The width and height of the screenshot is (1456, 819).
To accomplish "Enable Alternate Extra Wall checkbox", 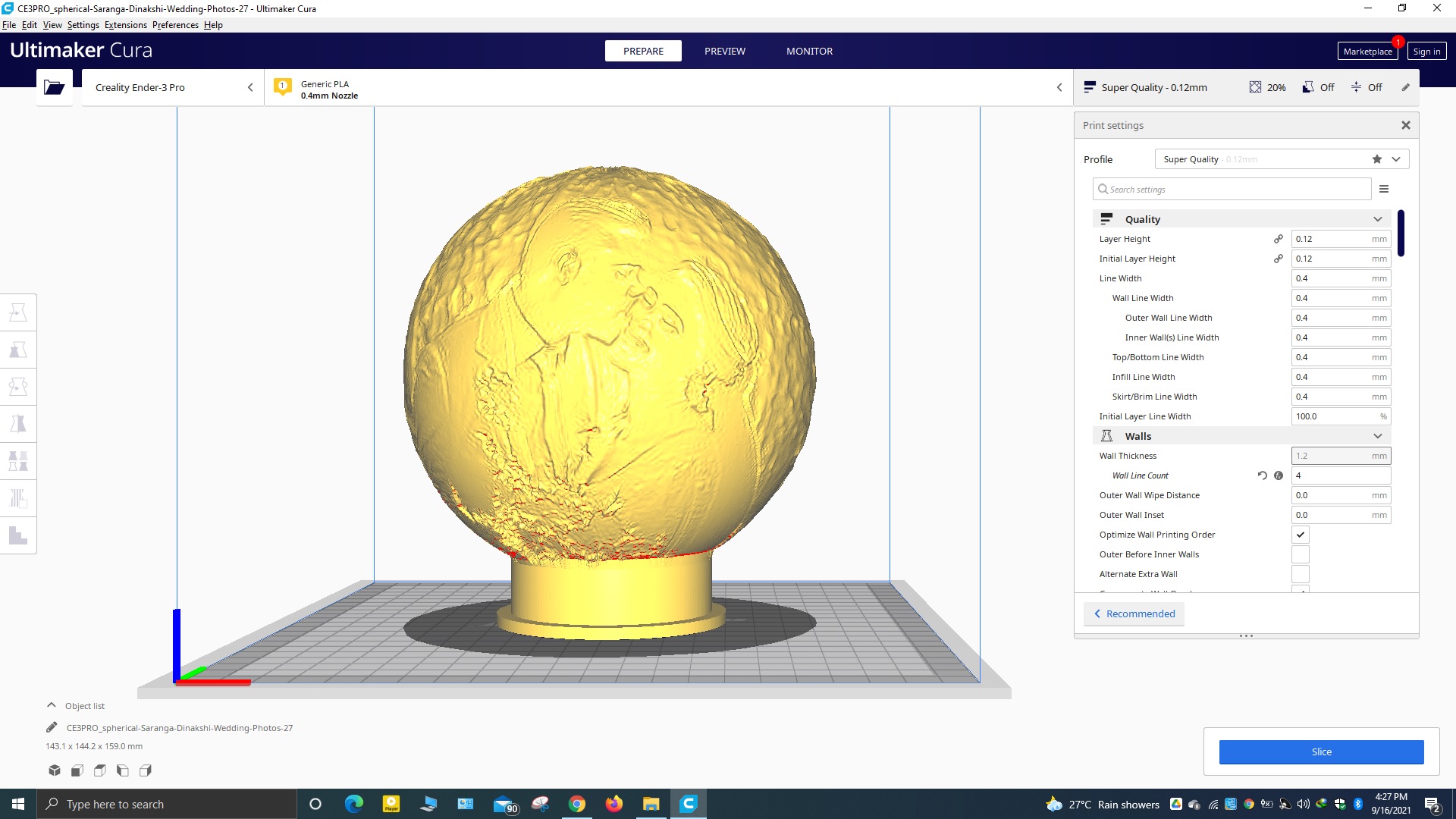I will point(1301,574).
